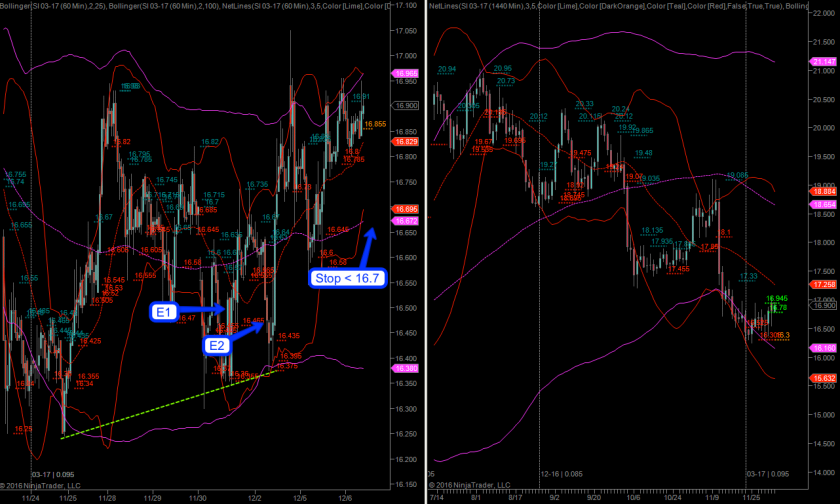
Task: Click the magenta 21.147 marker on daily chart
Action: click(823, 62)
